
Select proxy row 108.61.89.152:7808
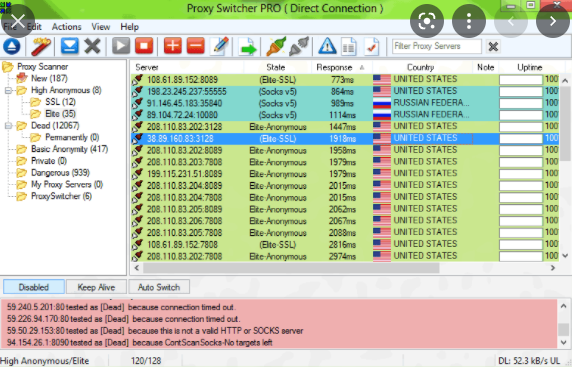click(x=345, y=244)
